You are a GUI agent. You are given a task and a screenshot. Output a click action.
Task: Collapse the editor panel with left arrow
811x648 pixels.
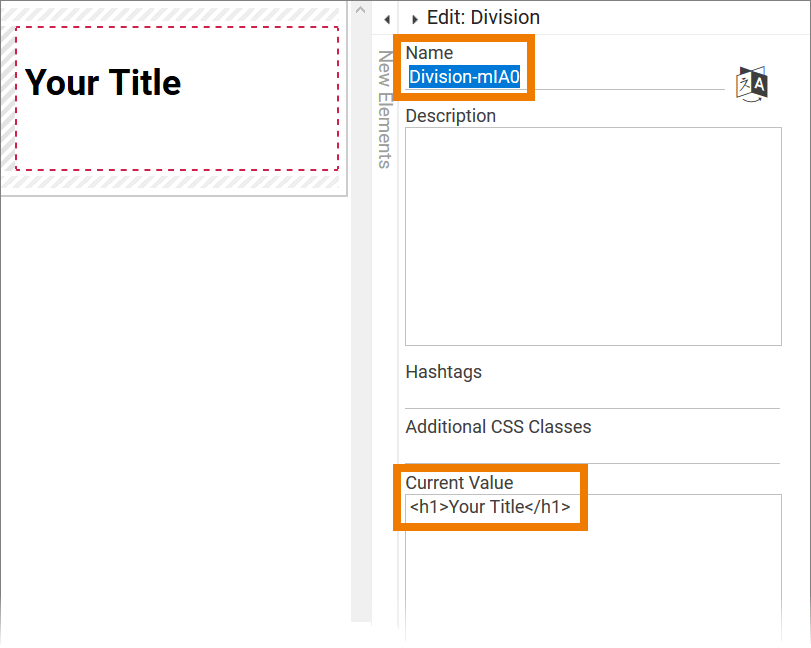point(387,19)
